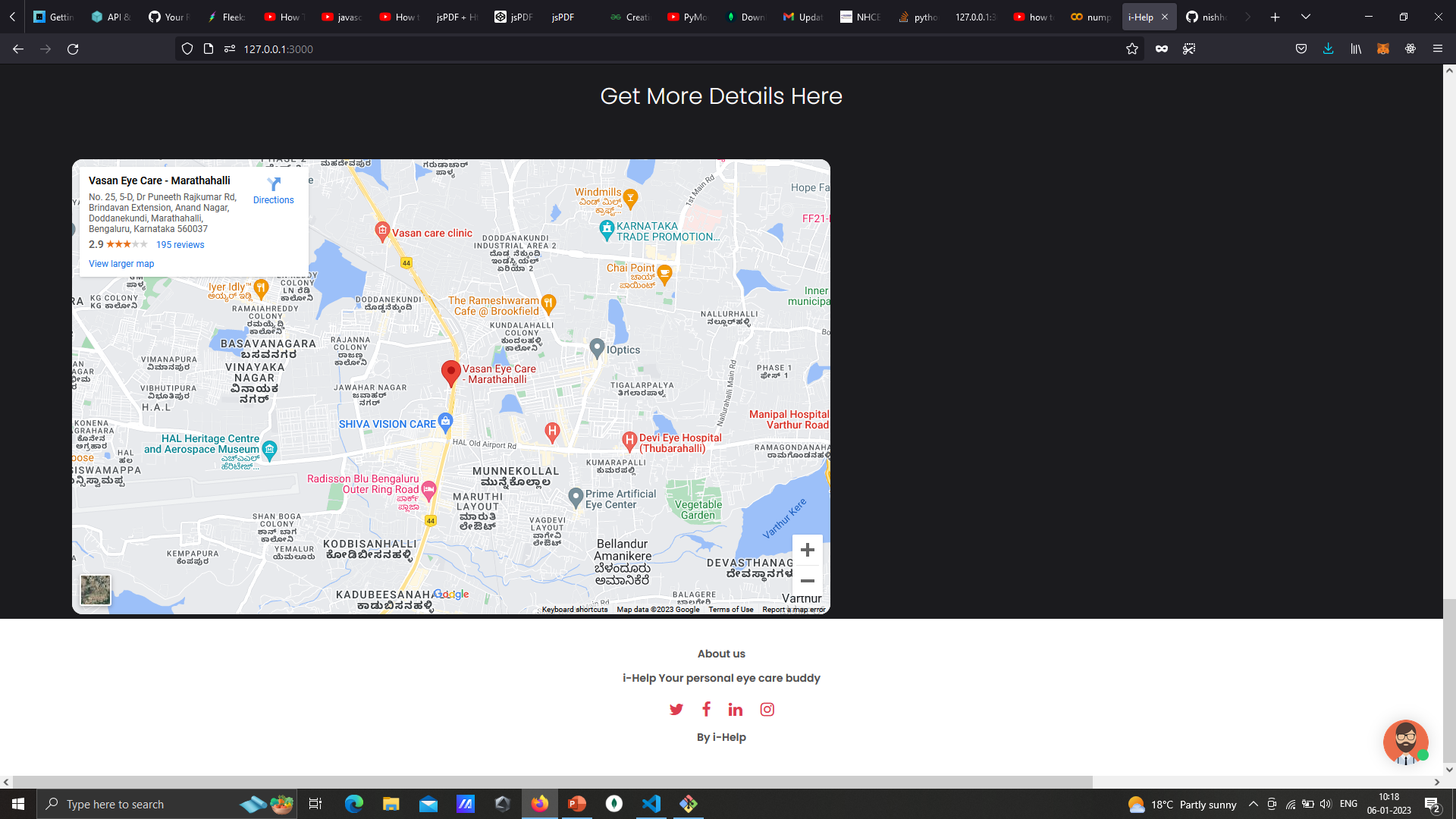The image size is (1456, 819).
Task: Zoom out on the map
Action: click(808, 581)
